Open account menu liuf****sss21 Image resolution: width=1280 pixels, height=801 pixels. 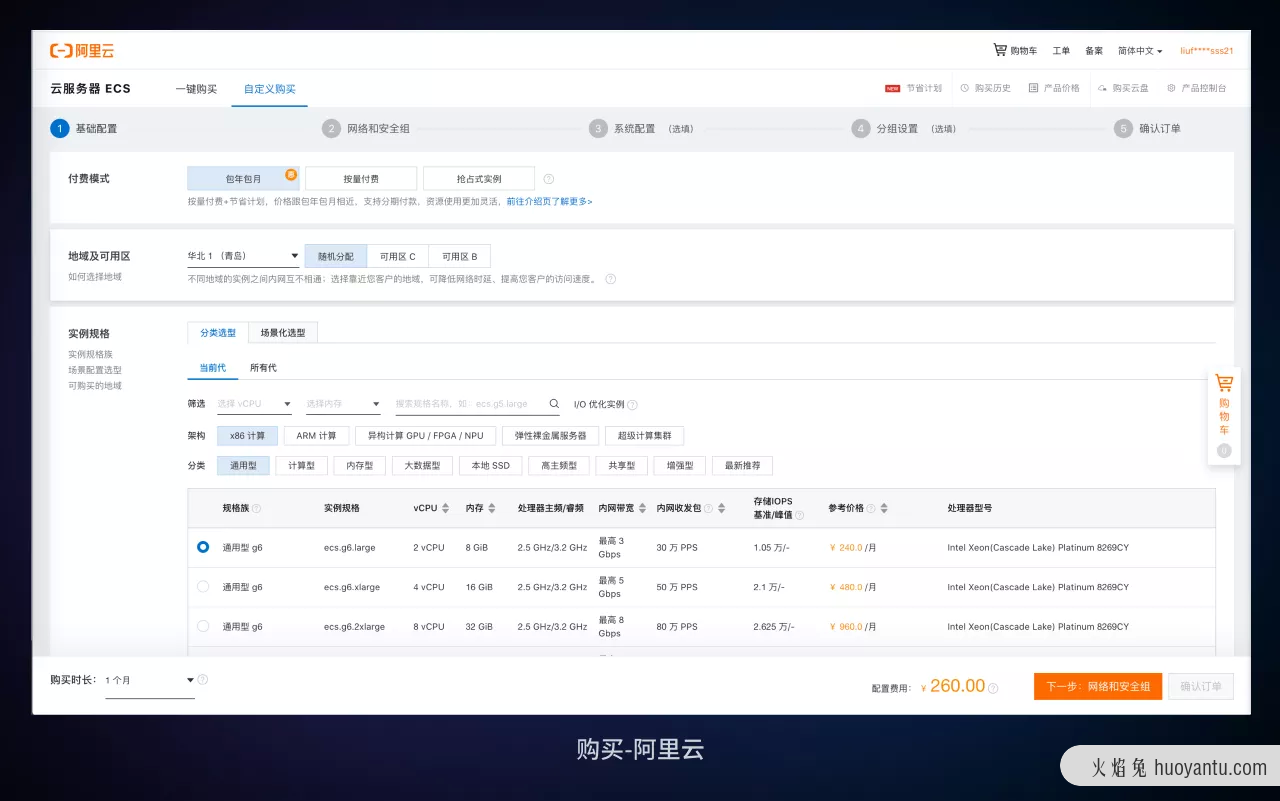(x=1207, y=51)
